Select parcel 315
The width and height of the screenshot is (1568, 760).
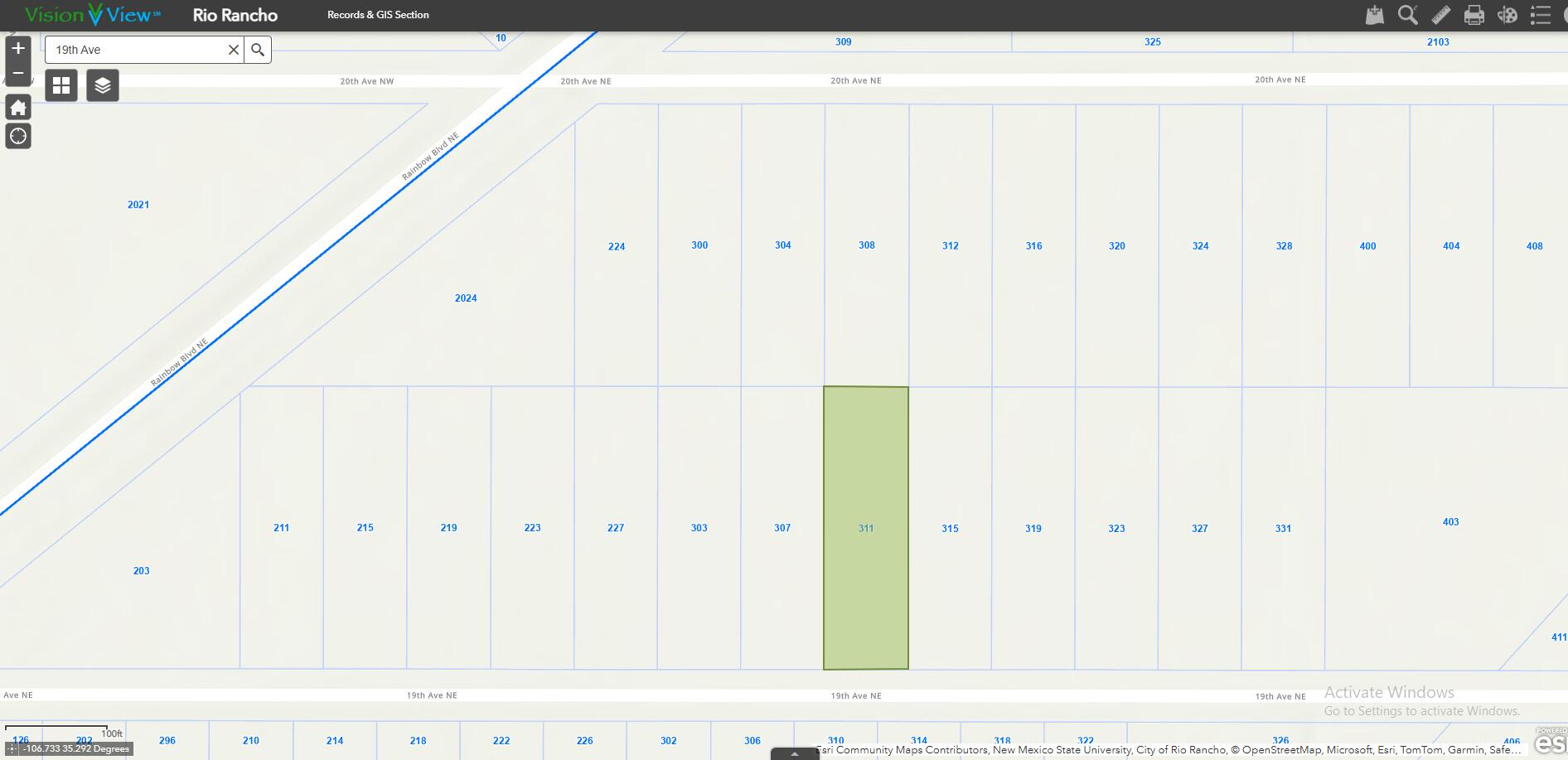coord(950,528)
